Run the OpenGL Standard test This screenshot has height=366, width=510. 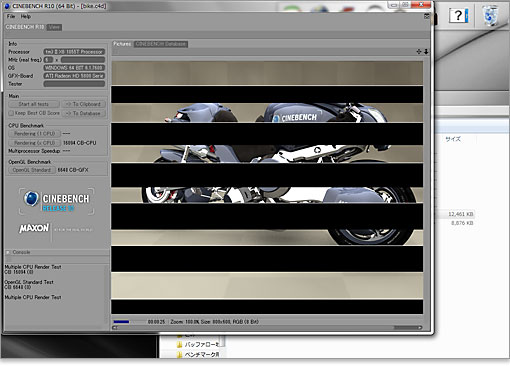click(32, 170)
